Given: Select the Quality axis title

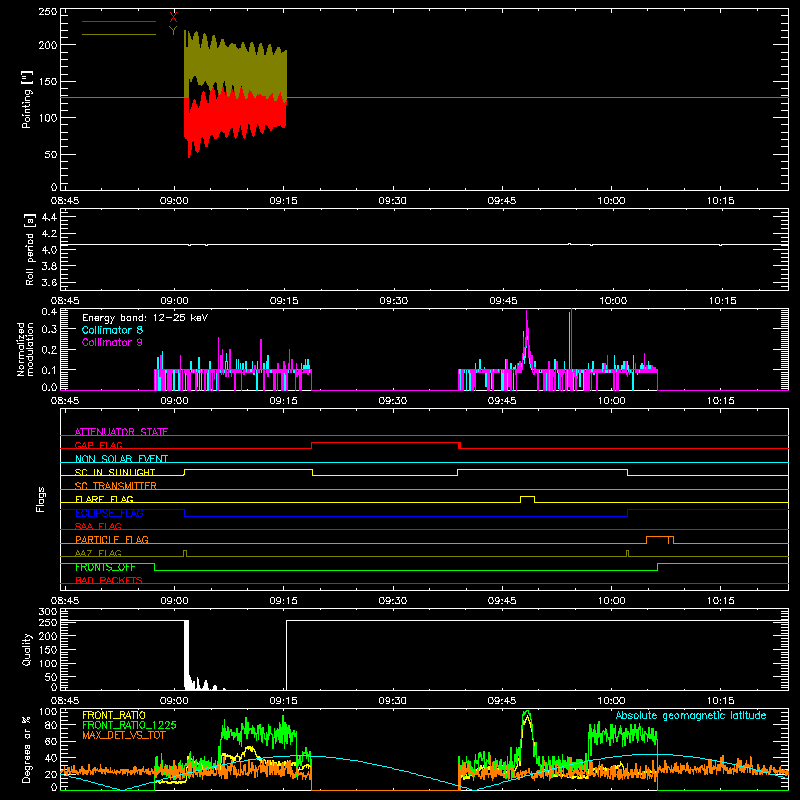Looking at the screenshot, I should tap(27, 649).
